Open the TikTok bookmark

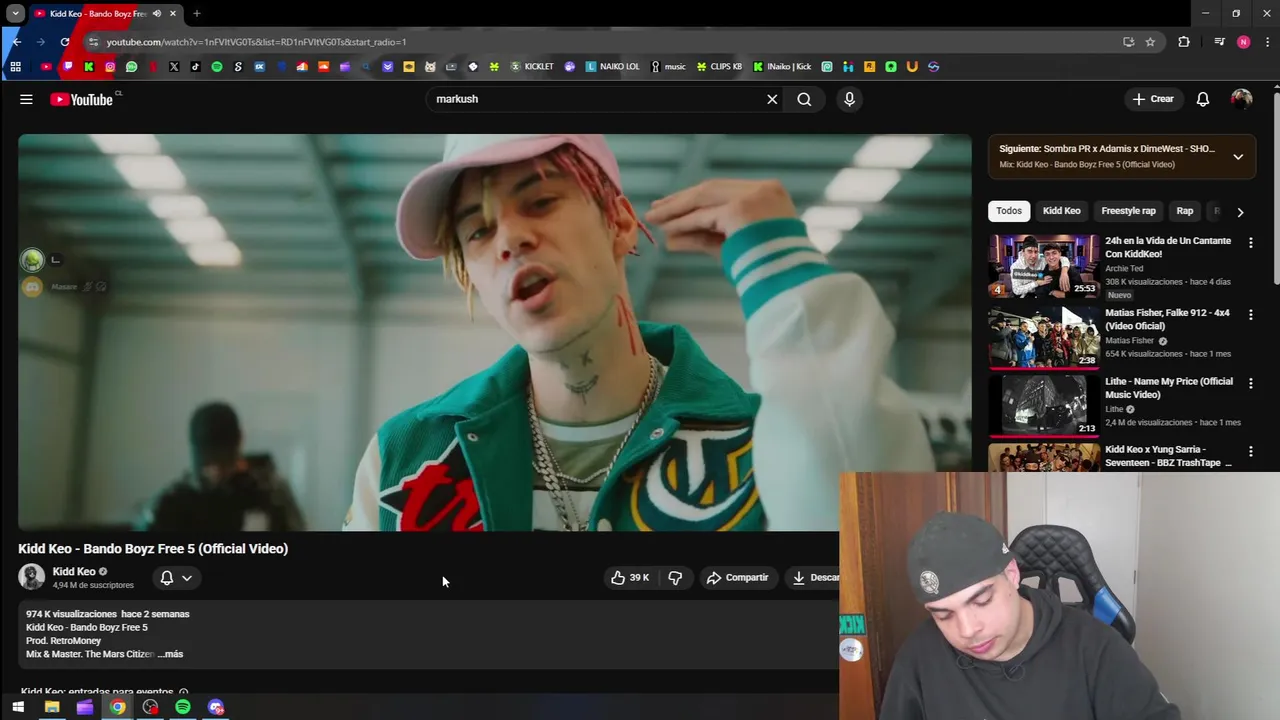click(195, 67)
